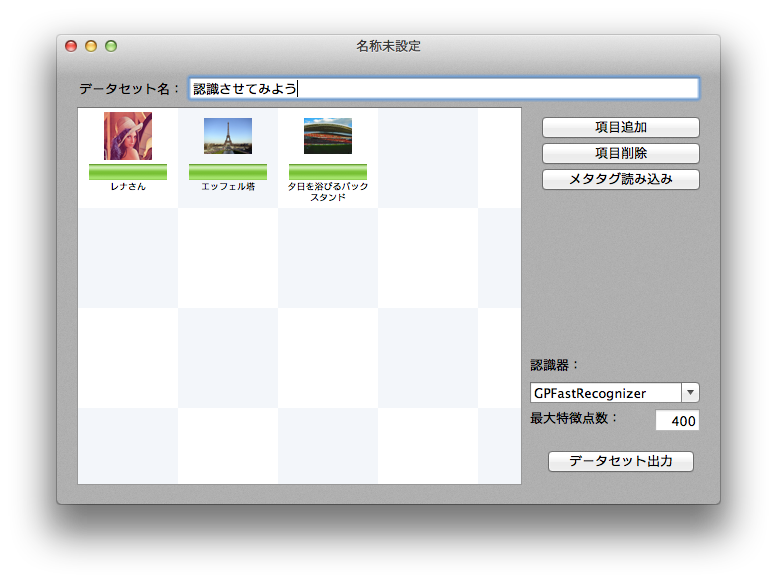Click the エッフェル塔 item name label
Viewport: 777px width, 583px height.
[x=228, y=187]
